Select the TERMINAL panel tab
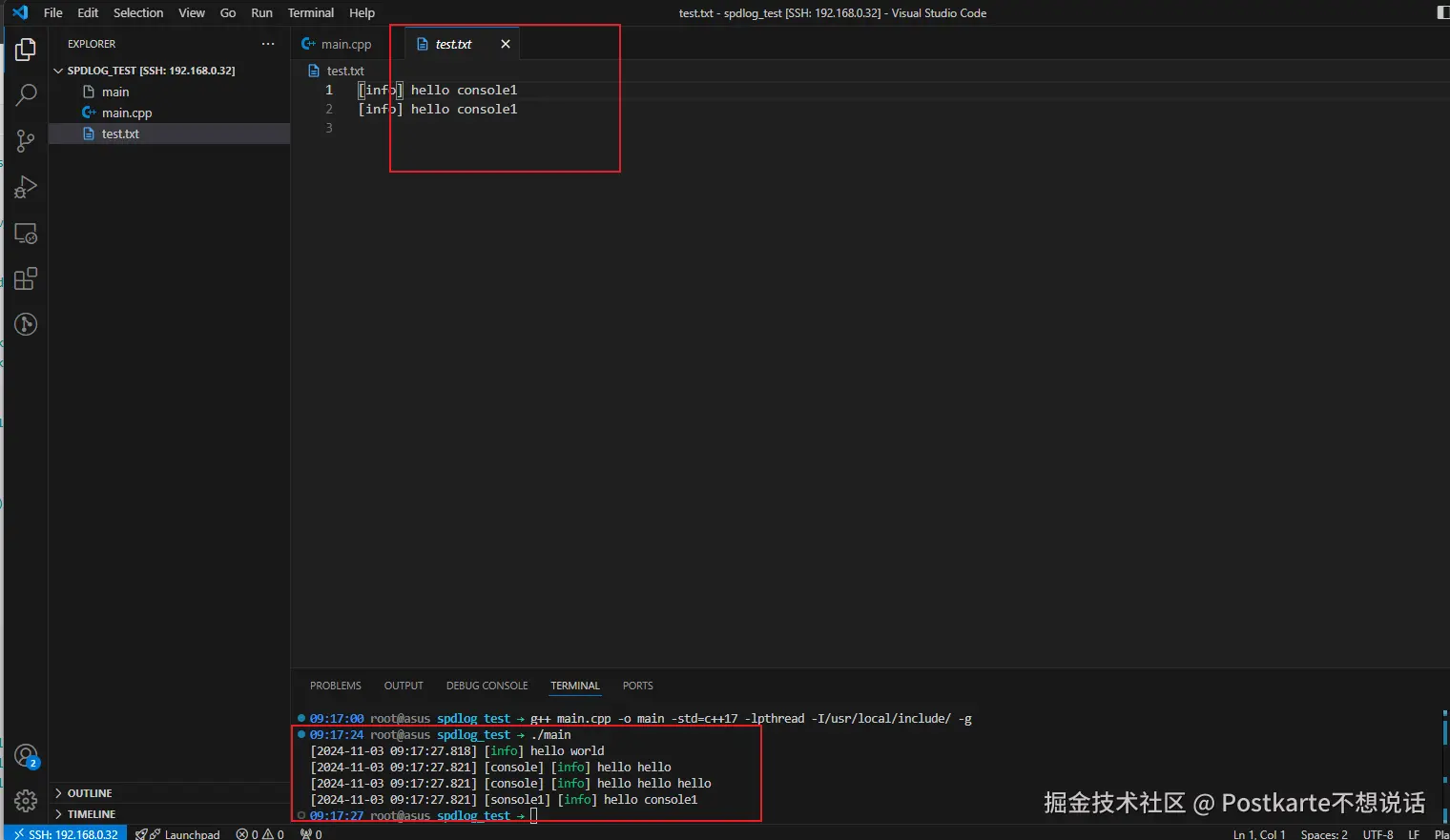This screenshot has width=1450, height=840. (x=575, y=686)
